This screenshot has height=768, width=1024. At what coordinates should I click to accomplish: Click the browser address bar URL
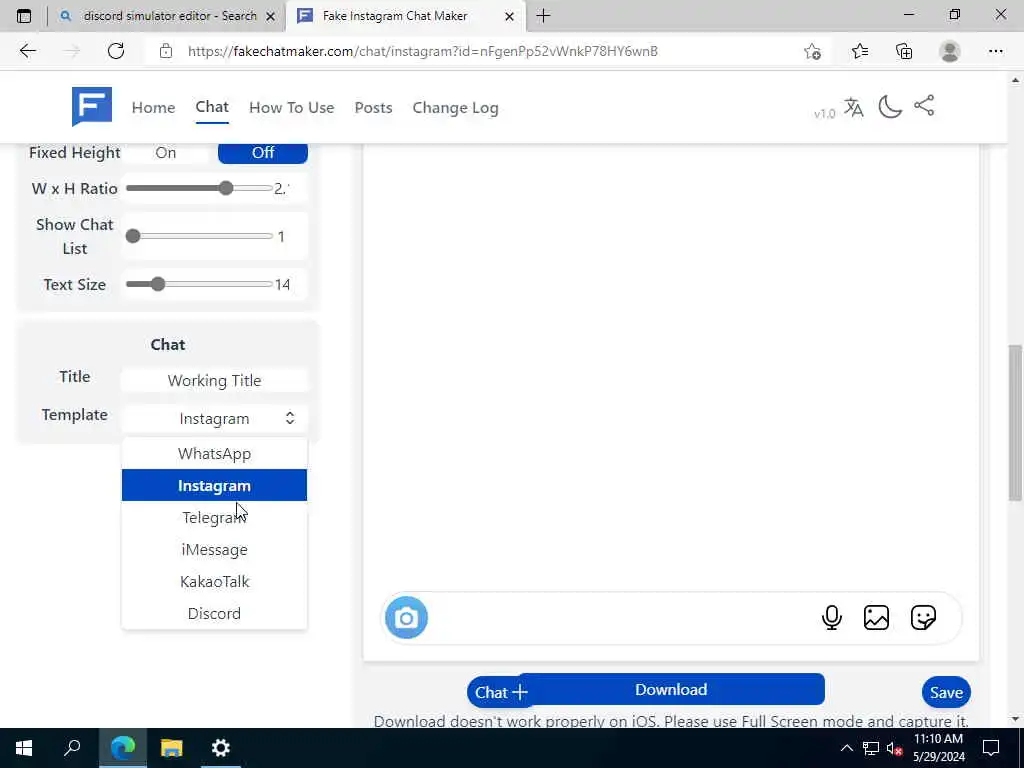coord(423,51)
